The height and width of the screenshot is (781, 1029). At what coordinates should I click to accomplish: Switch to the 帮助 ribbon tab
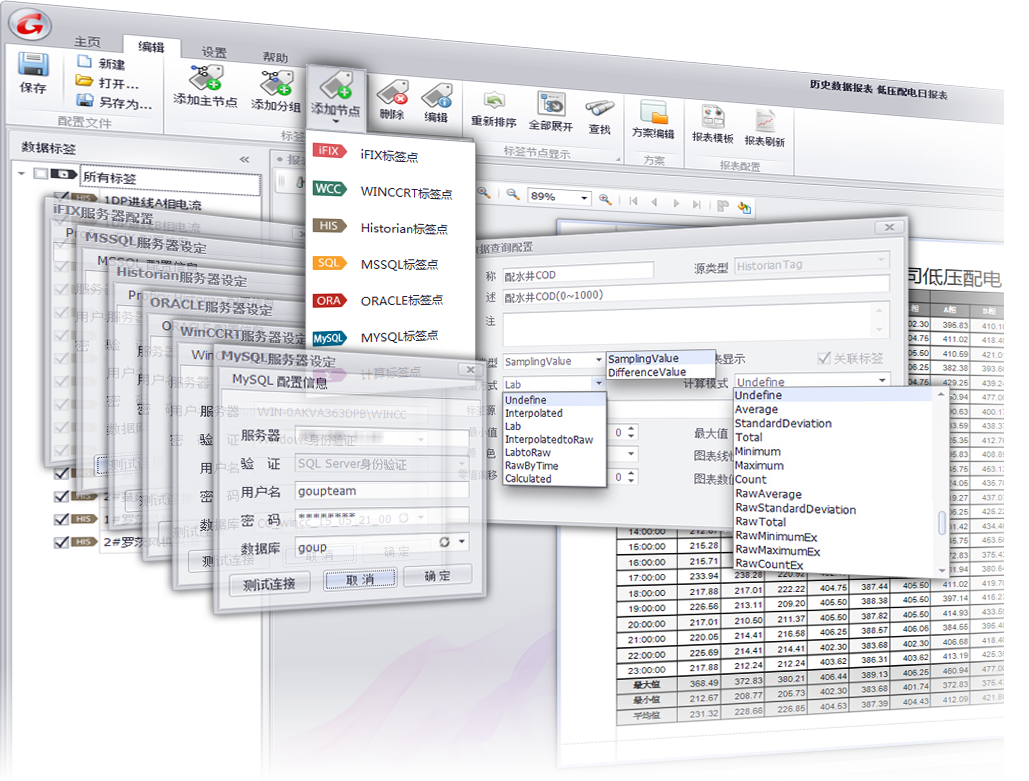(x=275, y=57)
